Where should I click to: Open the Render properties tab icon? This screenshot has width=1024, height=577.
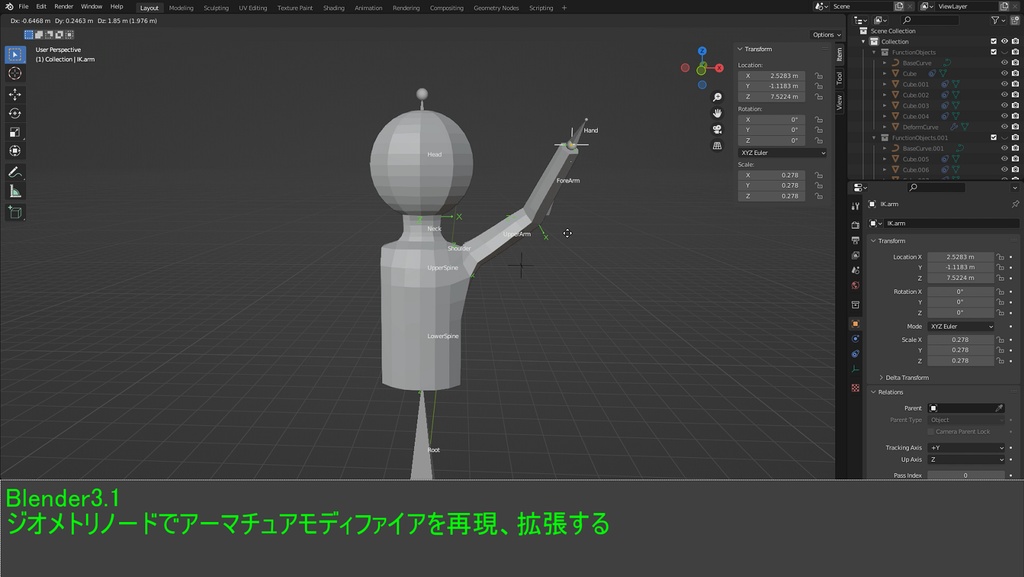pyautogui.click(x=856, y=225)
